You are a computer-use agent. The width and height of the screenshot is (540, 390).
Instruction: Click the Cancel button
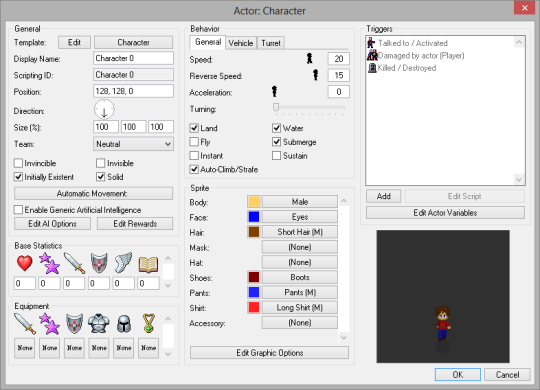pos(507,374)
